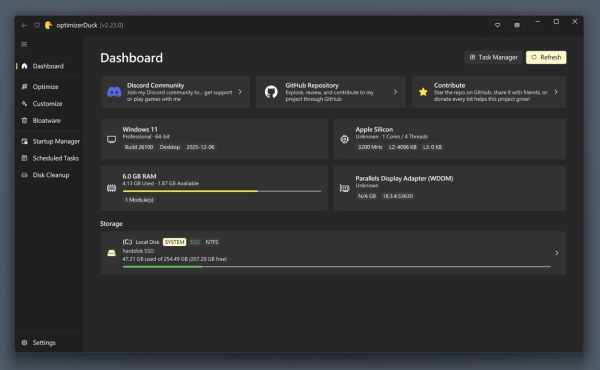Screen dimensions: 600x370
Task: Click the 2025-12-06 date tag
Action: [x=200, y=147]
